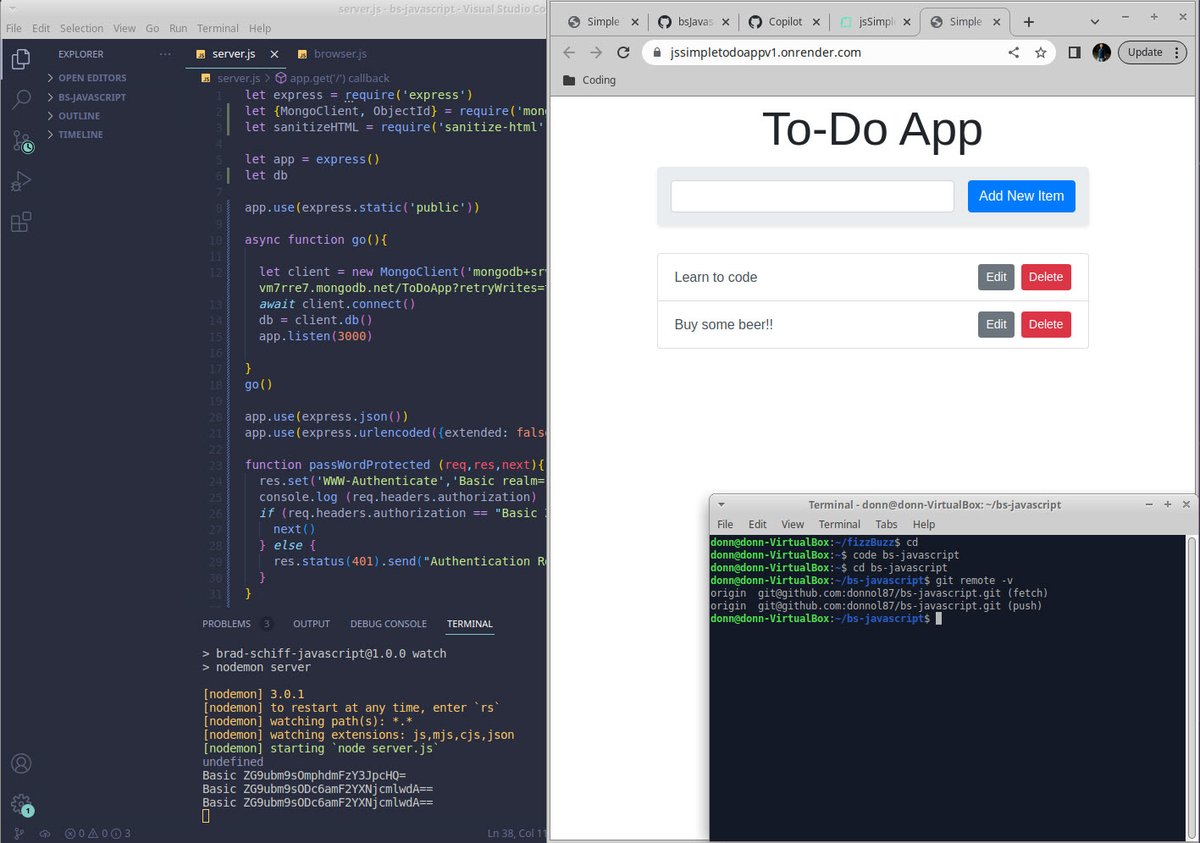Open the xfce Terminal window menu icon

coord(721,505)
